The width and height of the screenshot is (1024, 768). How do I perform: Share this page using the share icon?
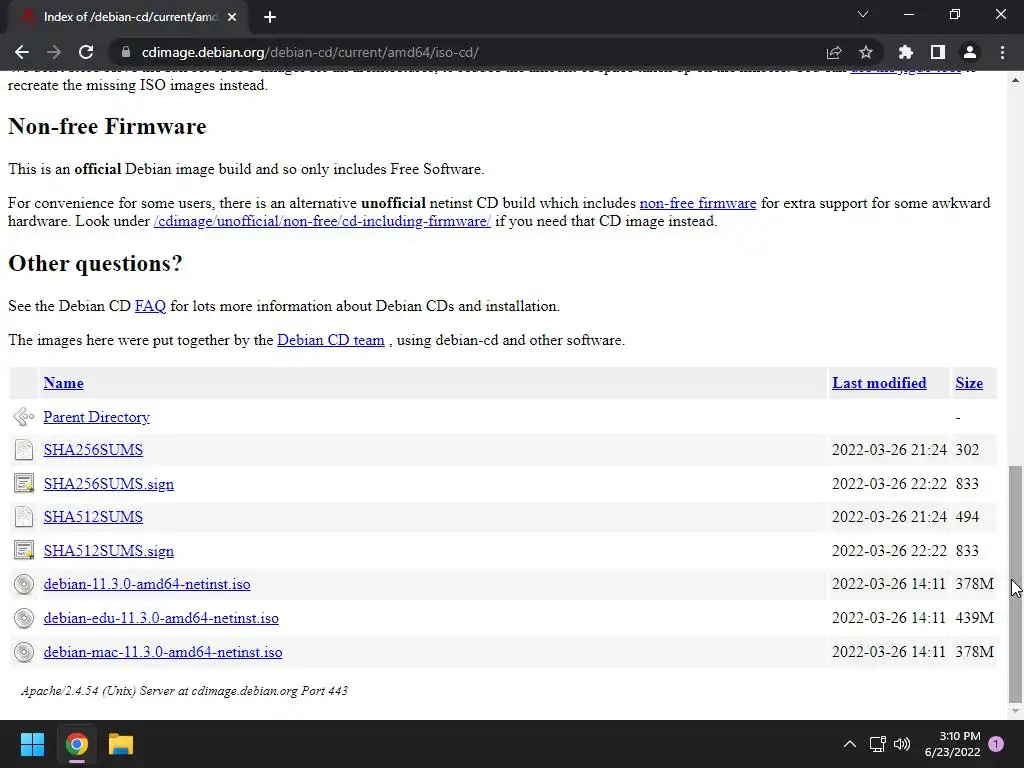click(x=834, y=52)
